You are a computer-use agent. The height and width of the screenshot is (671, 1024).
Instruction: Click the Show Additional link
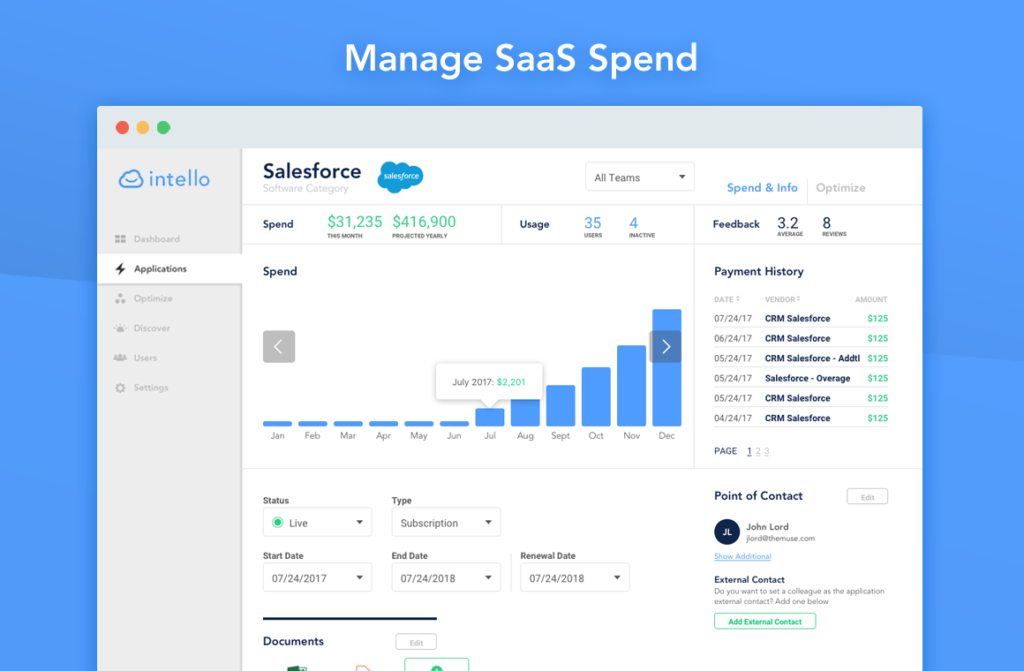coord(743,557)
